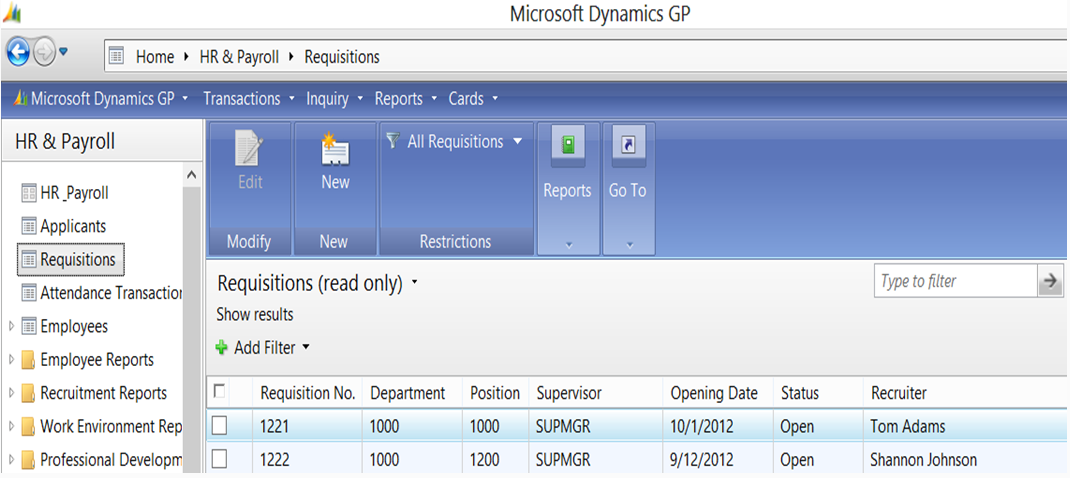Check the box for requisition 1221
Screen dimensions: 1070x478
(219, 426)
